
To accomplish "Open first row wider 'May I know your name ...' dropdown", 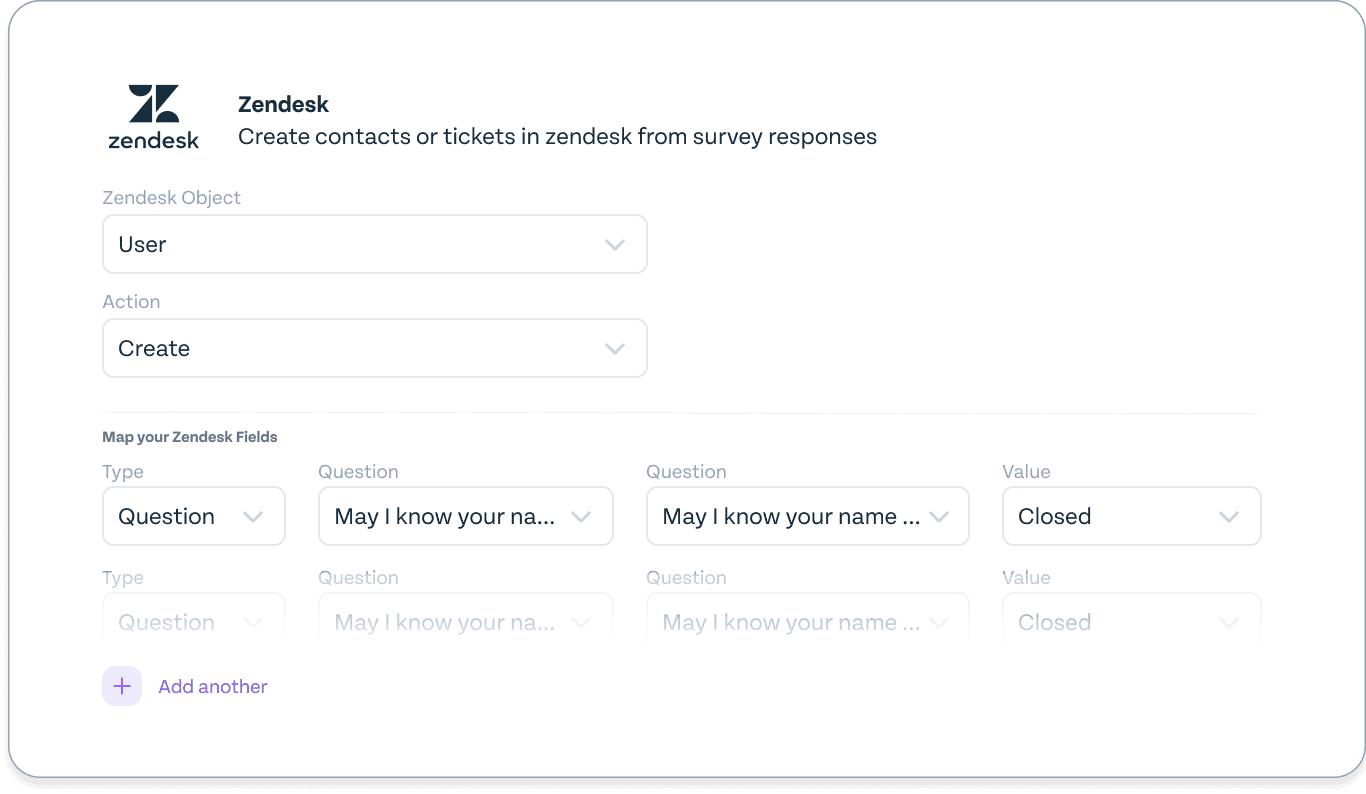I will 808,516.
